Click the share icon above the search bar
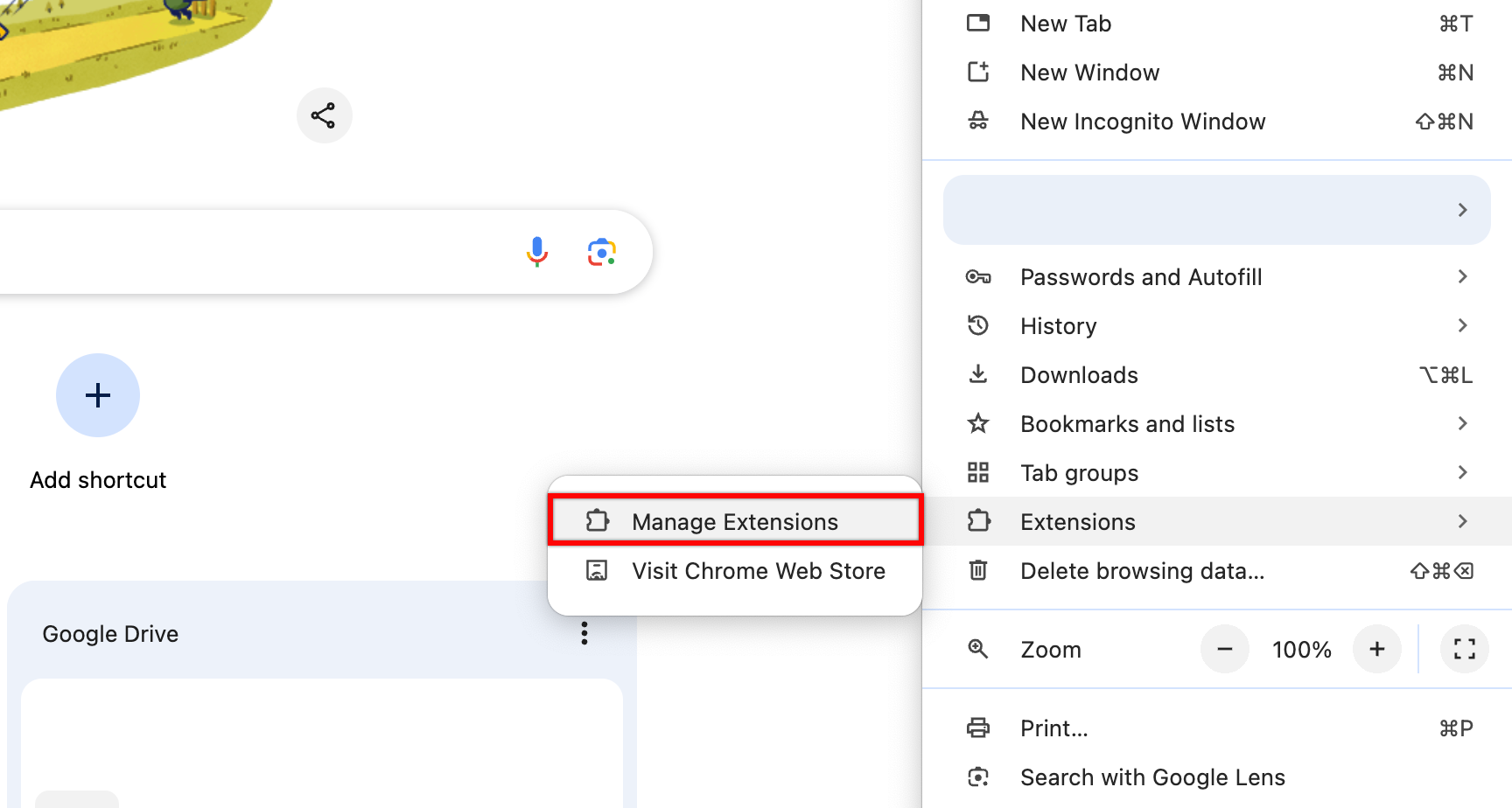Image resolution: width=1512 pixels, height=808 pixels. [324, 115]
